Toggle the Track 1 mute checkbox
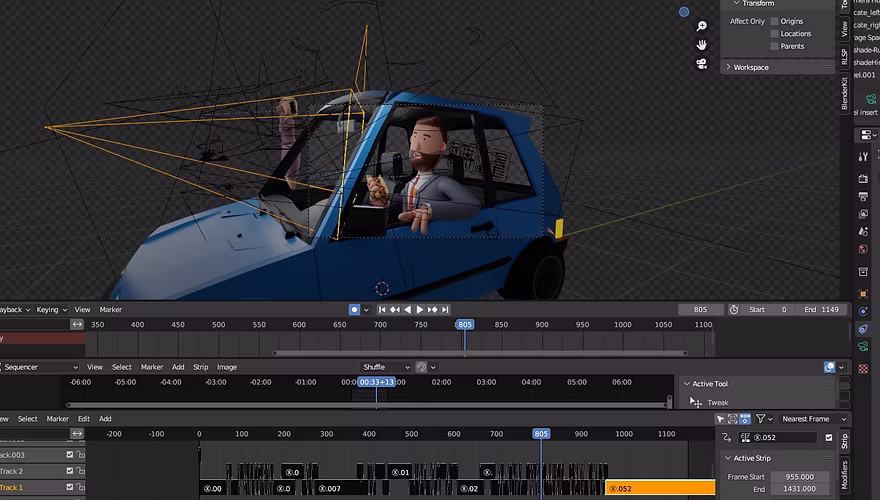880x500 pixels. (70, 487)
